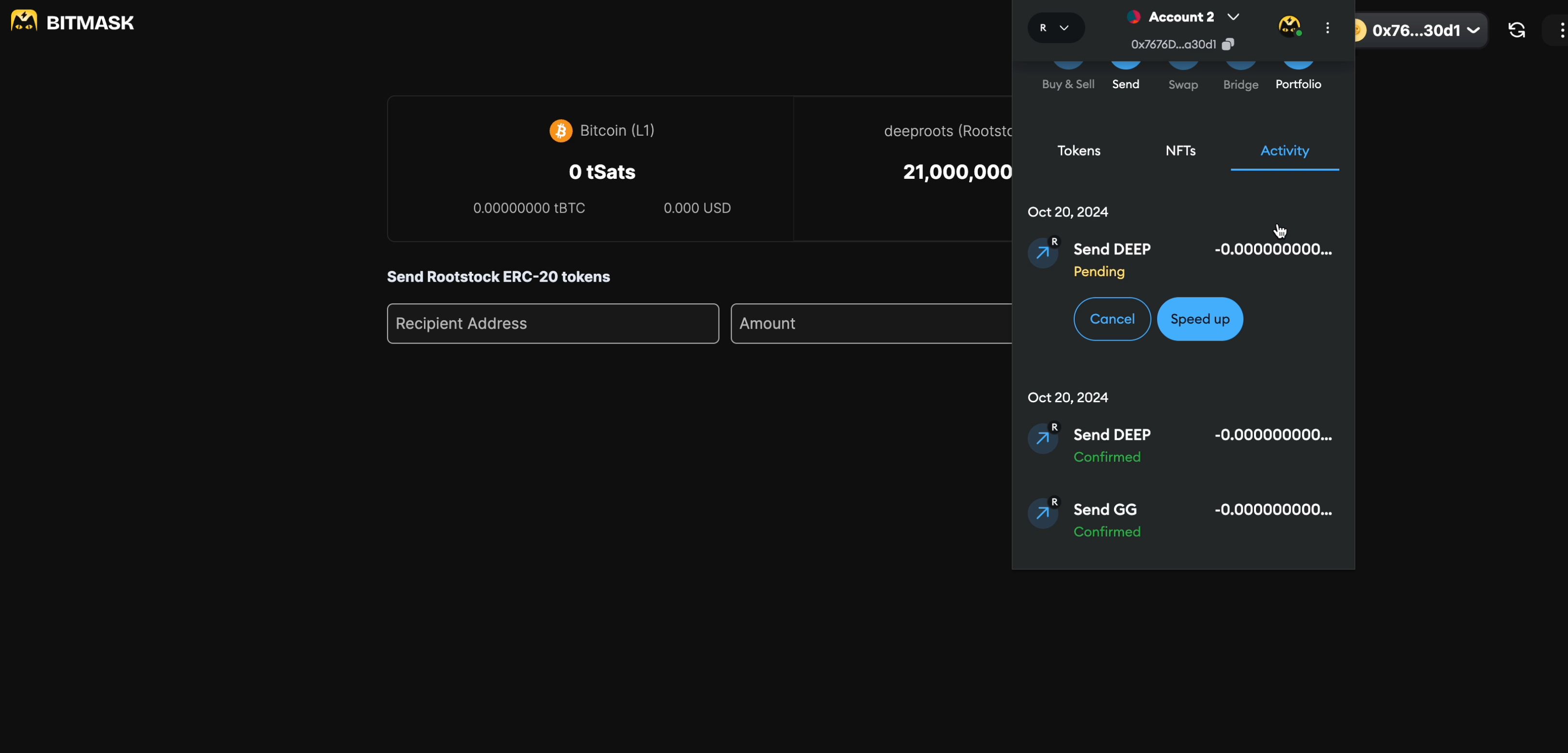Open the MetaMask three-dot options menu
The image size is (1568, 753).
pyautogui.click(x=1328, y=28)
